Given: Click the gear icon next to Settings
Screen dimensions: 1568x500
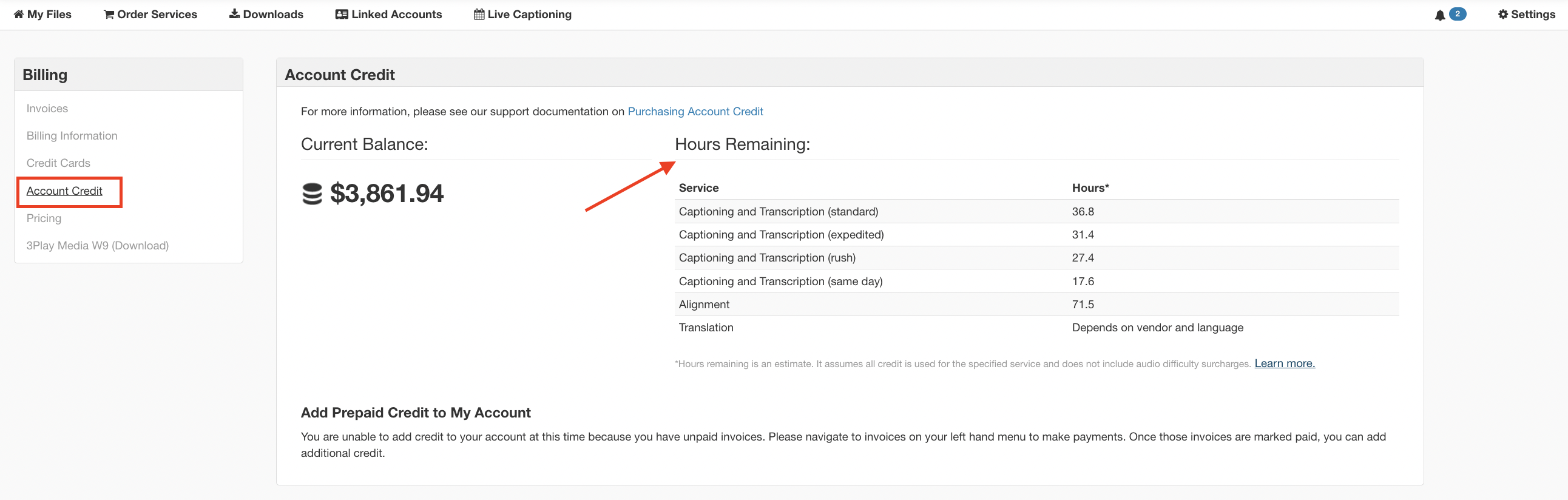Looking at the screenshot, I should click(1503, 14).
